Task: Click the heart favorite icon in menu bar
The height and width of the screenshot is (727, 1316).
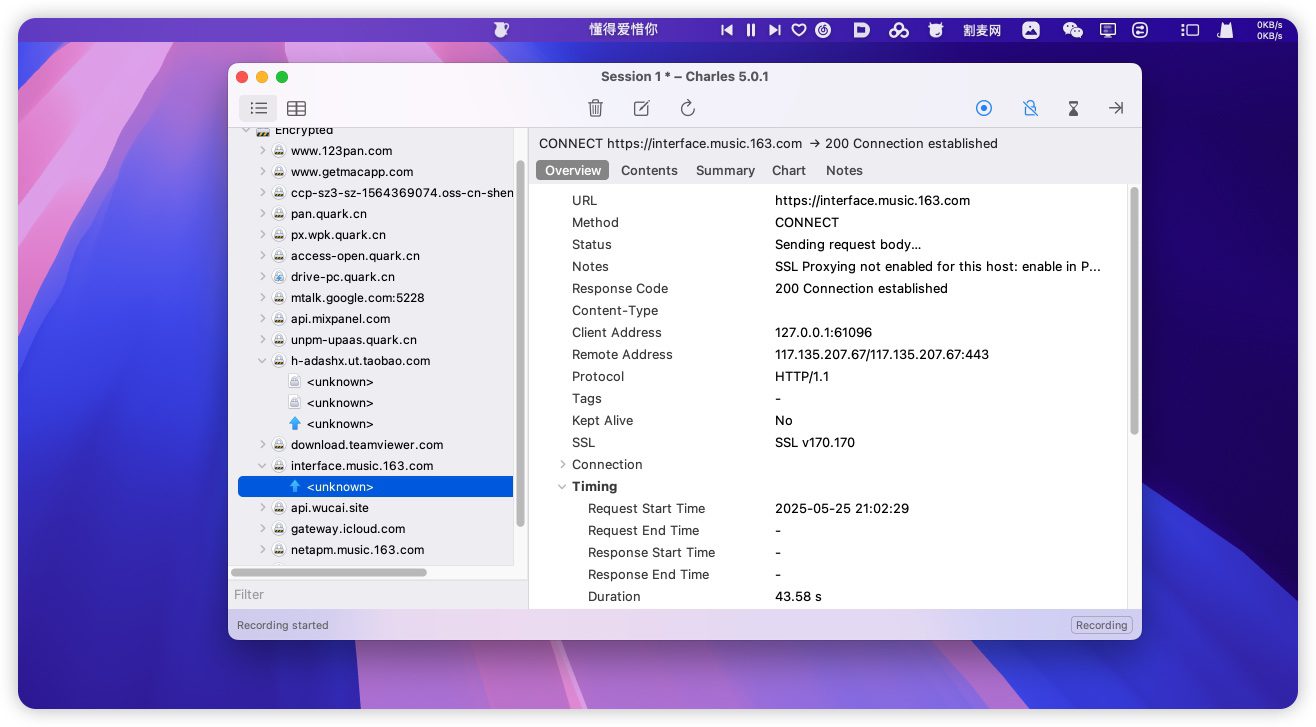Action: (x=799, y=30)
